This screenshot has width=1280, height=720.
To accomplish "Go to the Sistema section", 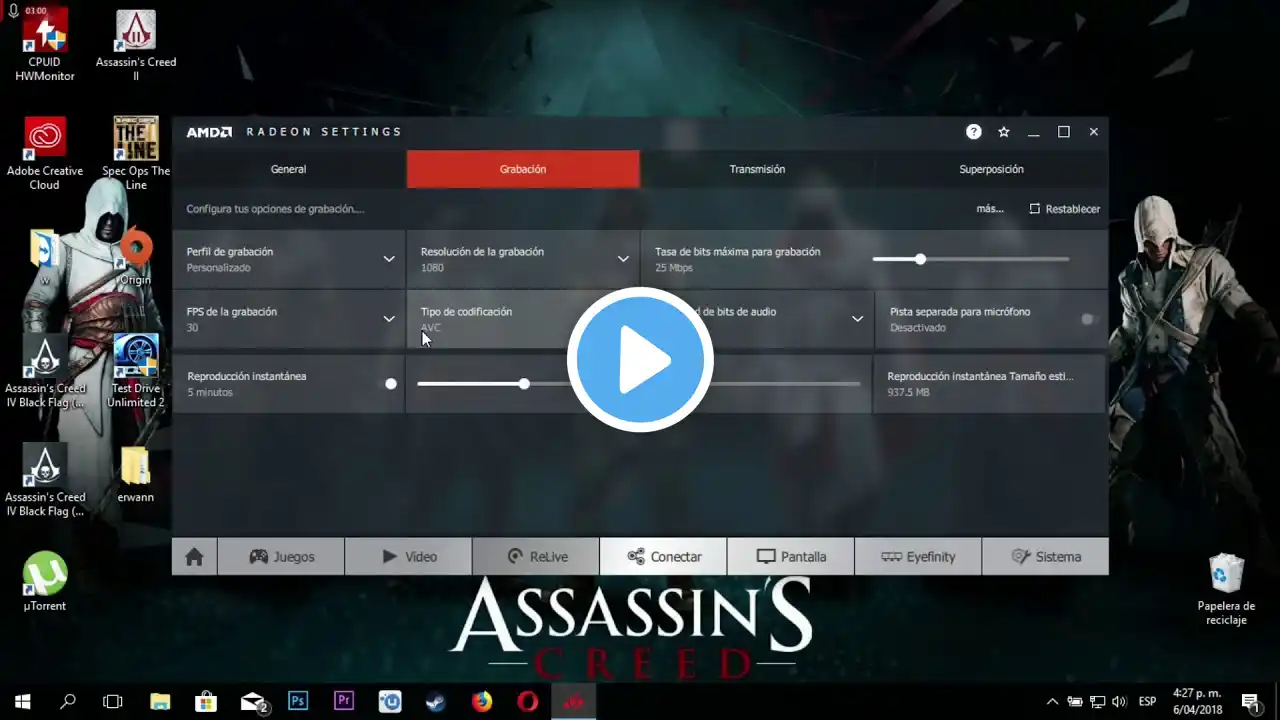I will tap(1045, 557).
